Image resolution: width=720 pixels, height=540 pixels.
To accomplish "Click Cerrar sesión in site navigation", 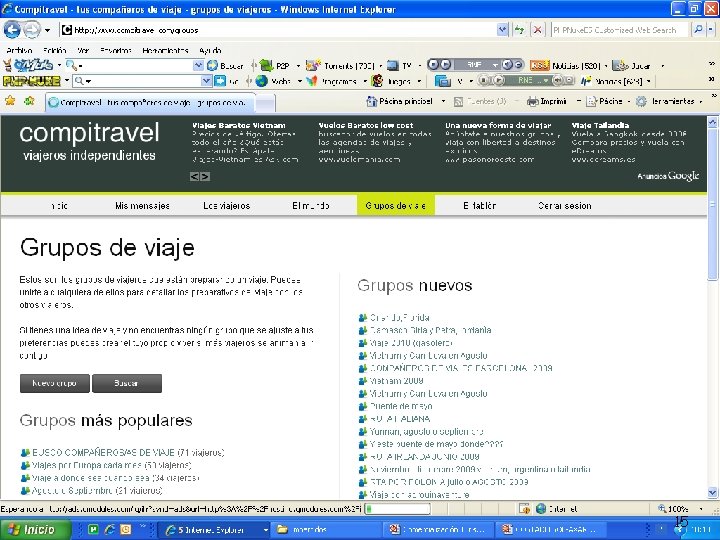I will click(564, 206).
